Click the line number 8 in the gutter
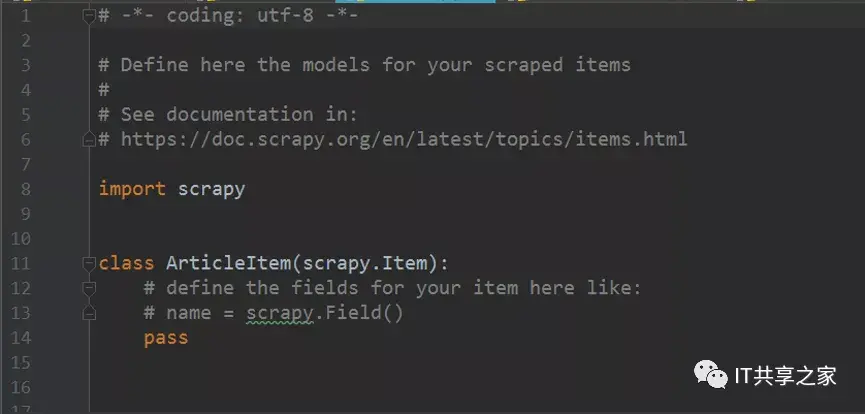This screenshot has height=414, width=865. (x=25, y=189)
